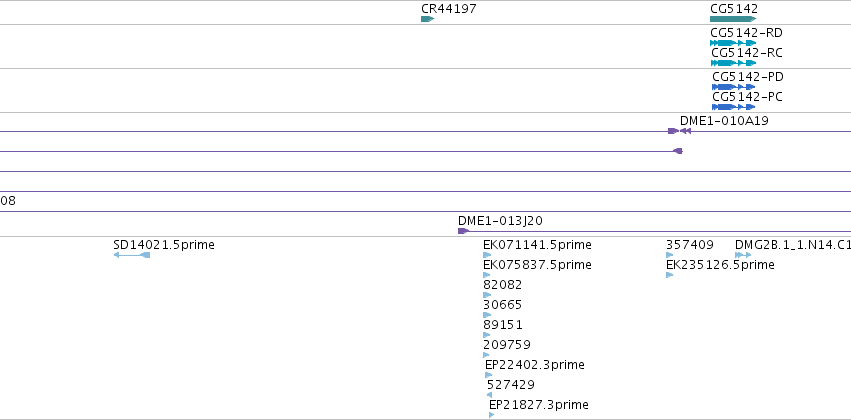Select the 357409 feature arrow
Screen dimensions: 851x420
[670, 255]
